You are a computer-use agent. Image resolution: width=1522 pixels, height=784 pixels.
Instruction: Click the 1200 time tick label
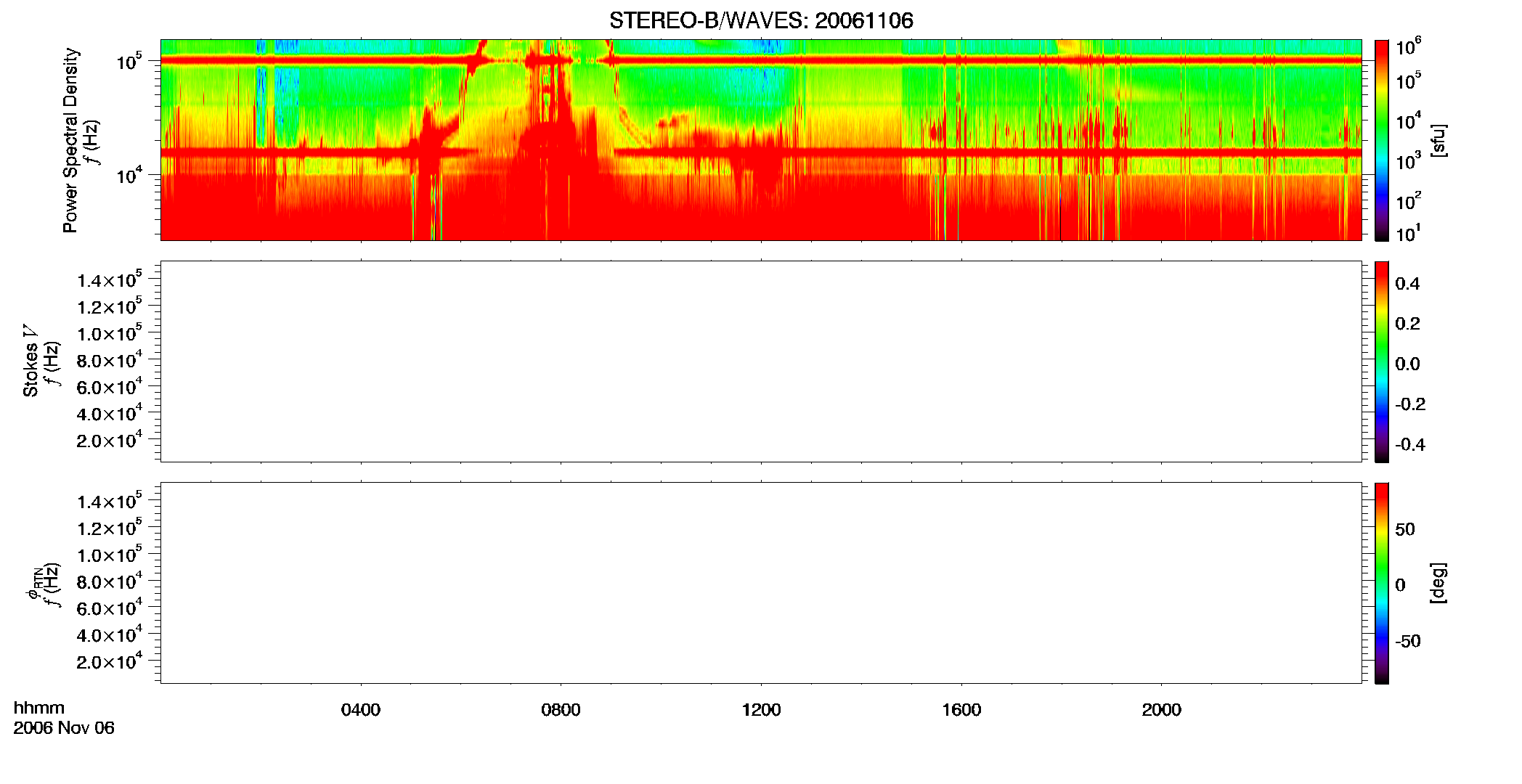[761, 710]
